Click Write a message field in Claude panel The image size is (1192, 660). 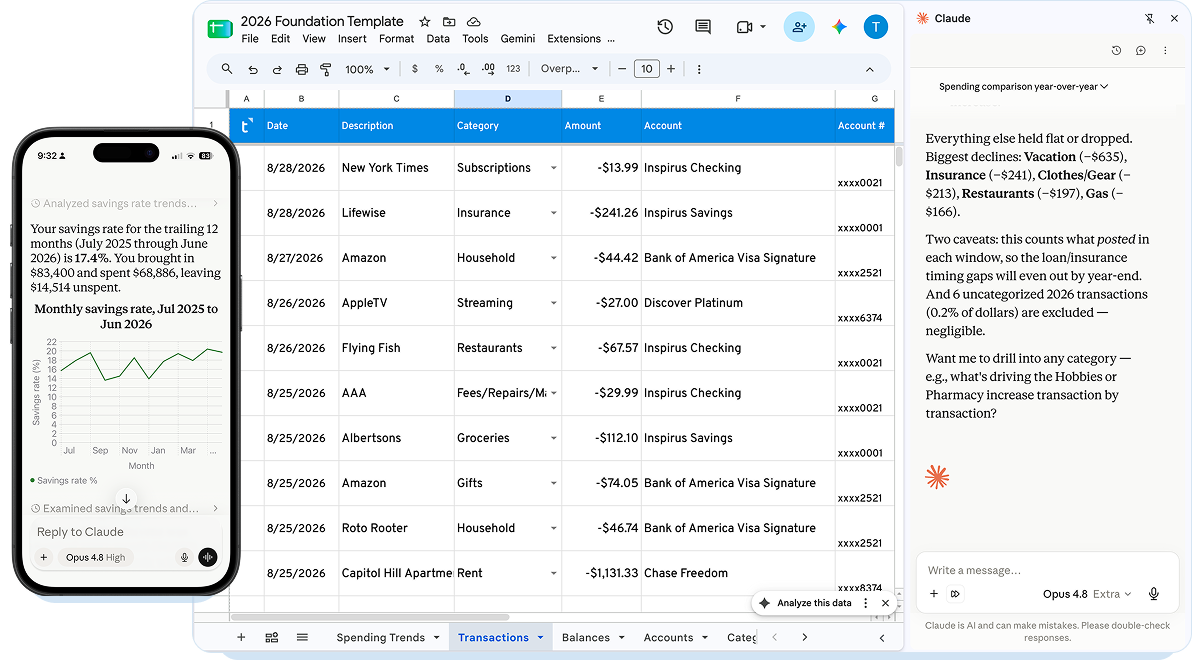pos(1047,570)
